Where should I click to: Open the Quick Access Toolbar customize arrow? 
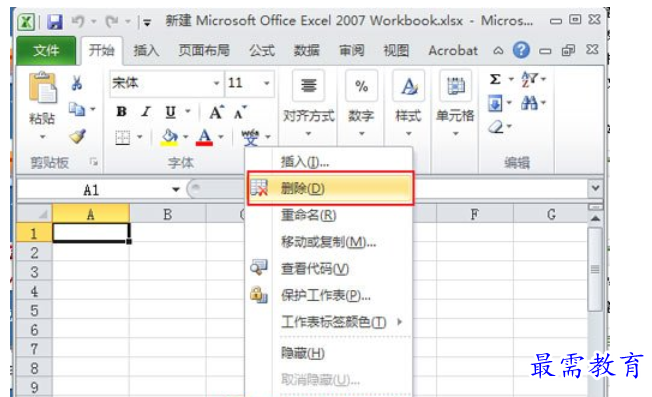point(147,22)
